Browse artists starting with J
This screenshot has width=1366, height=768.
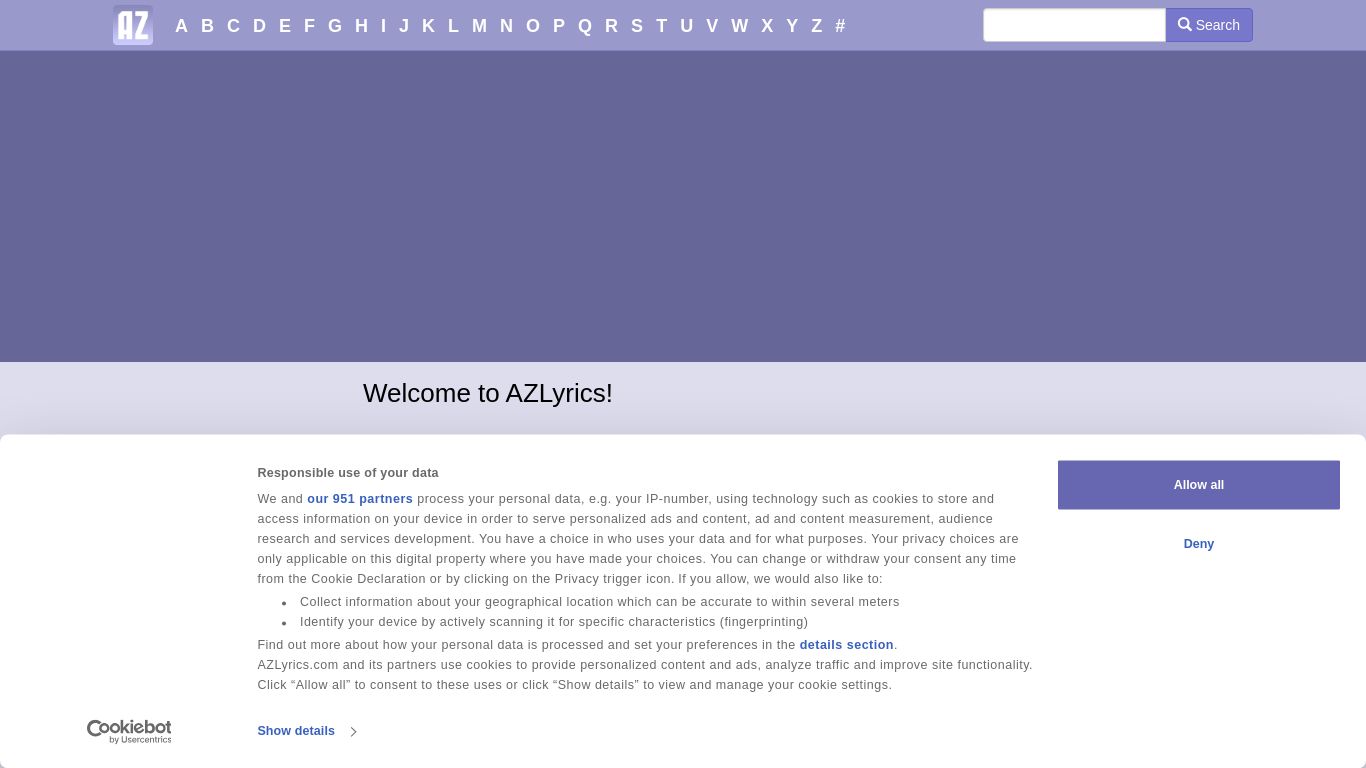coord(404,26)
